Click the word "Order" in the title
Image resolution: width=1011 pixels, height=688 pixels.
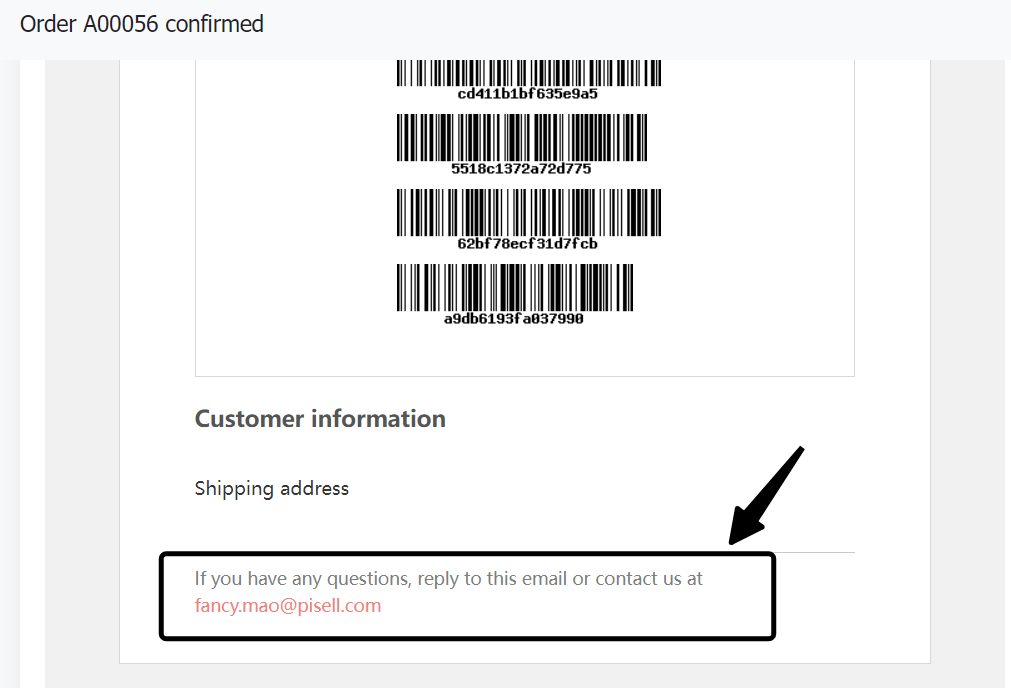[48, 24]
